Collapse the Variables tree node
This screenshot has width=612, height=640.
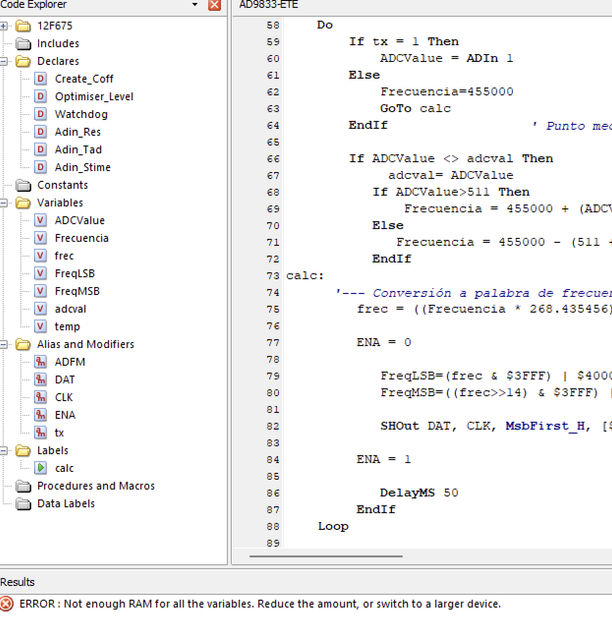(x=3, y=203)
